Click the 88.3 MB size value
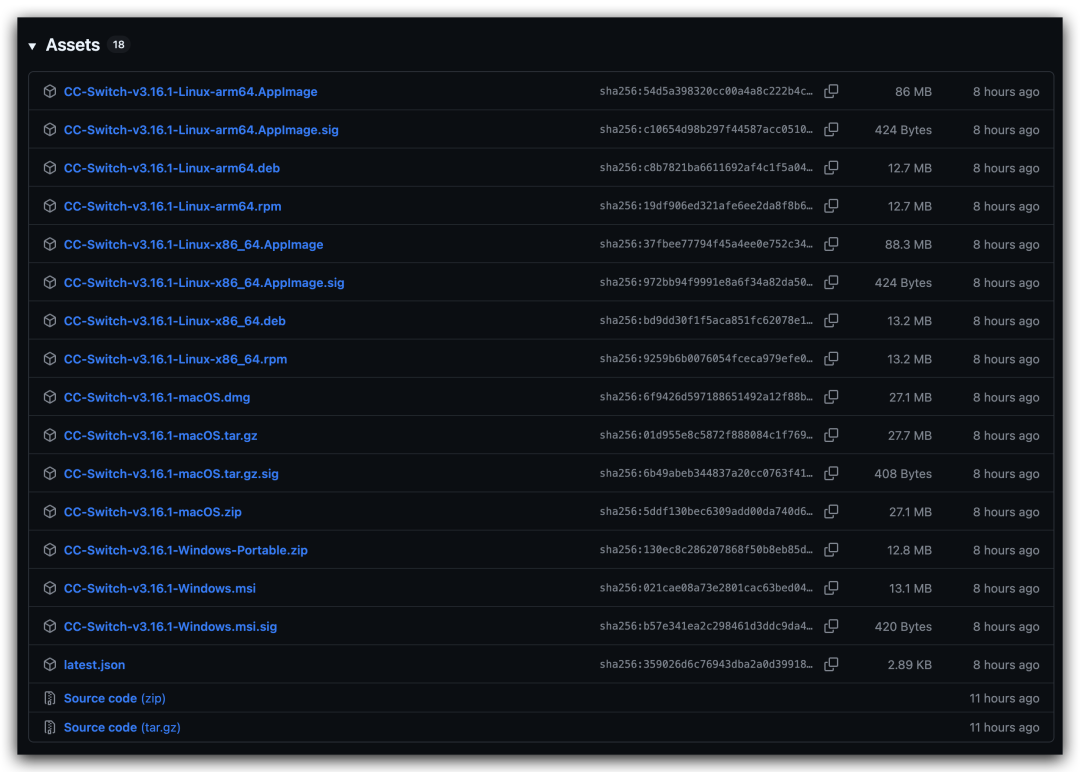 pyautogui.click(x=908, y=244)
